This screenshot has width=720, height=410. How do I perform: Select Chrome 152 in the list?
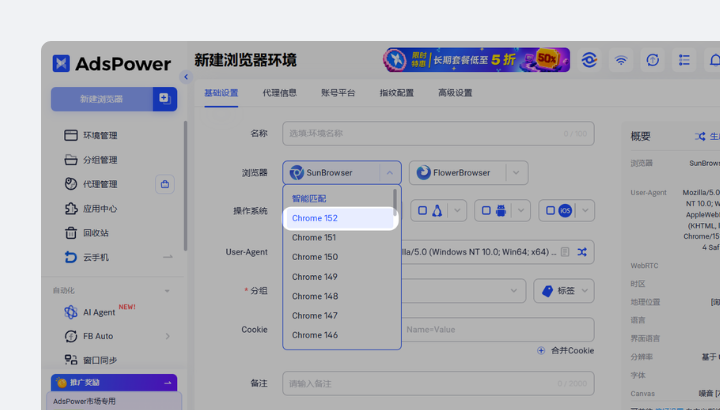[339, 218]
